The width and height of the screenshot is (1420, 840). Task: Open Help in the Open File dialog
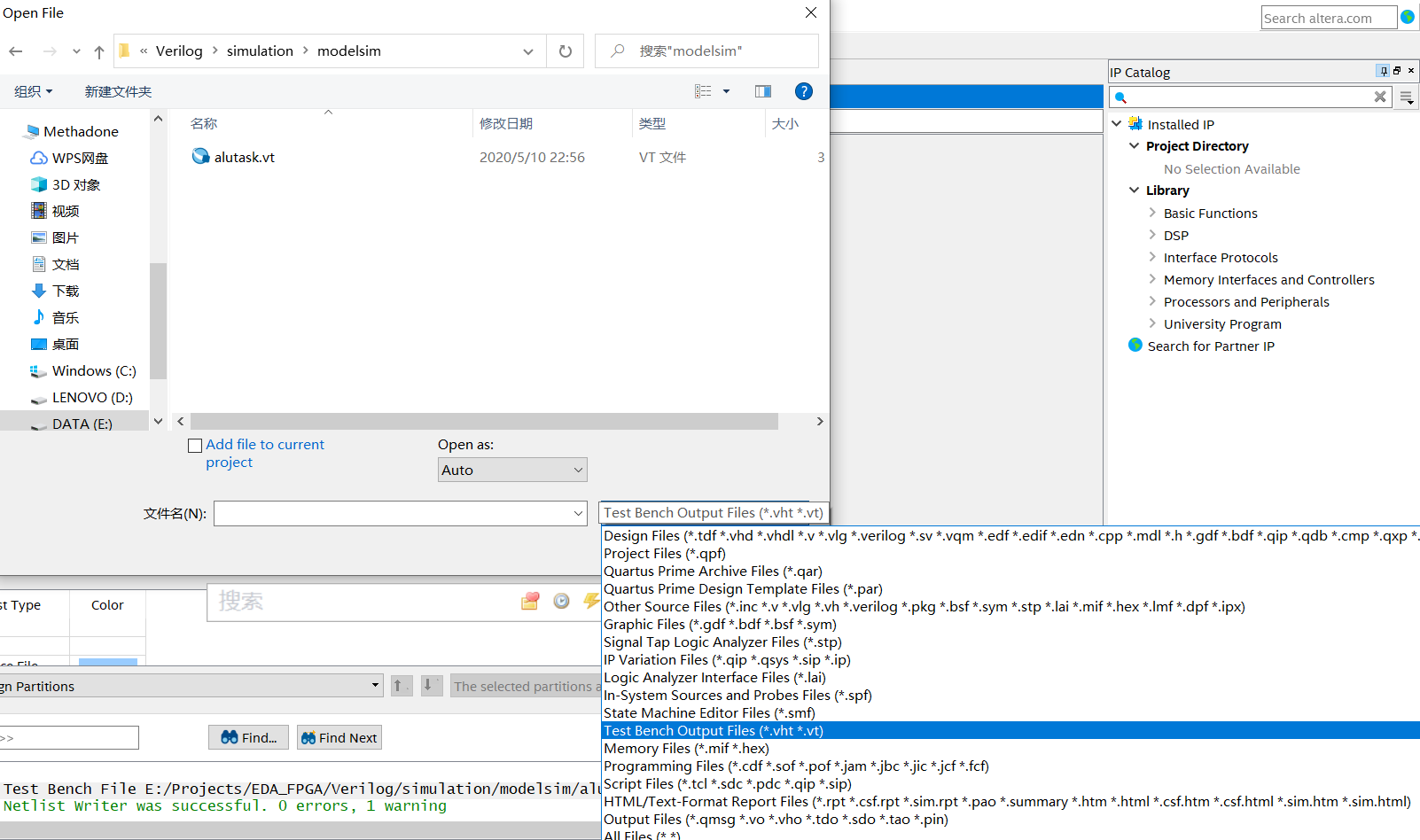click(x=804, y=90)
